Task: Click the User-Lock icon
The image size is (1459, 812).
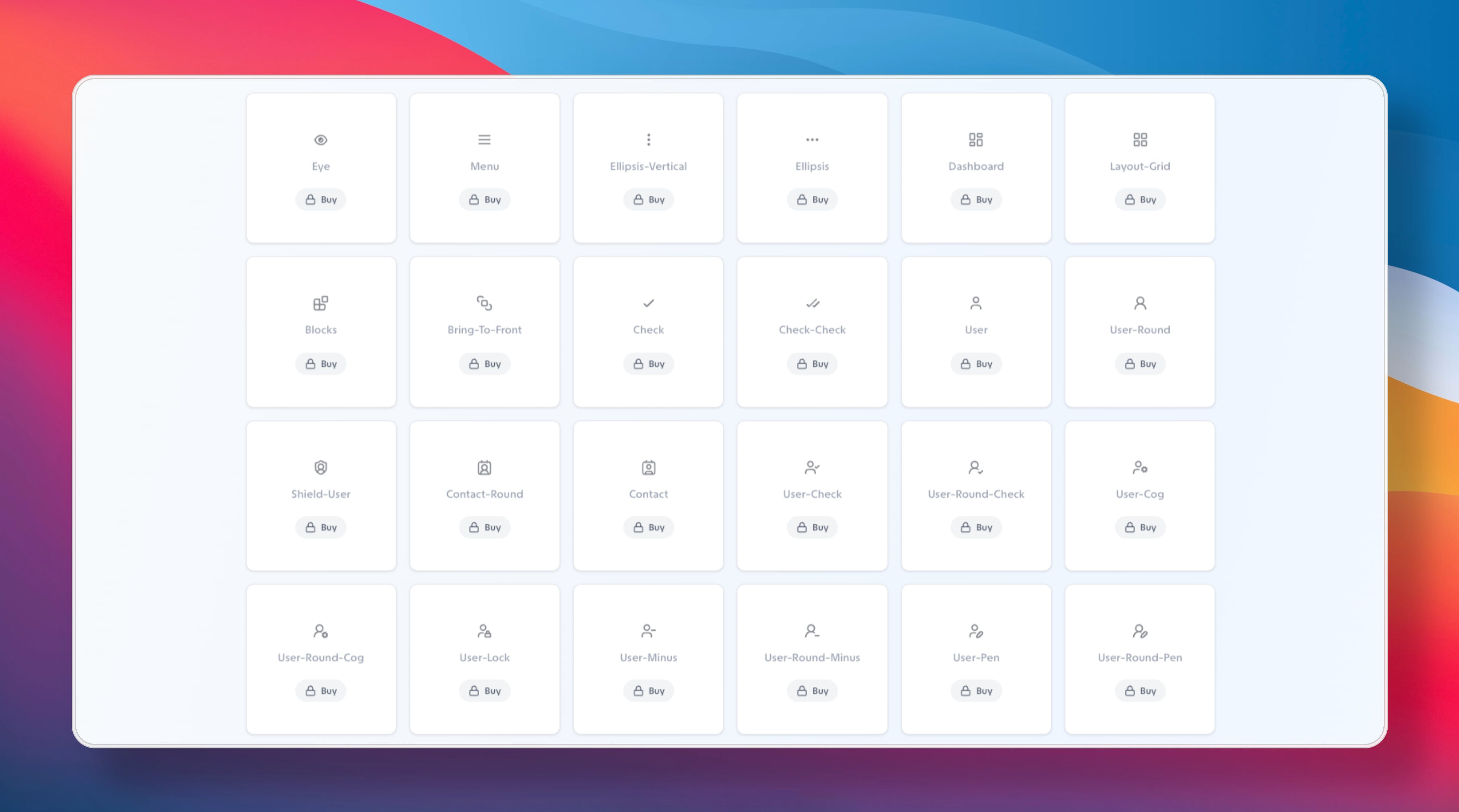Action: click(484, 631)
